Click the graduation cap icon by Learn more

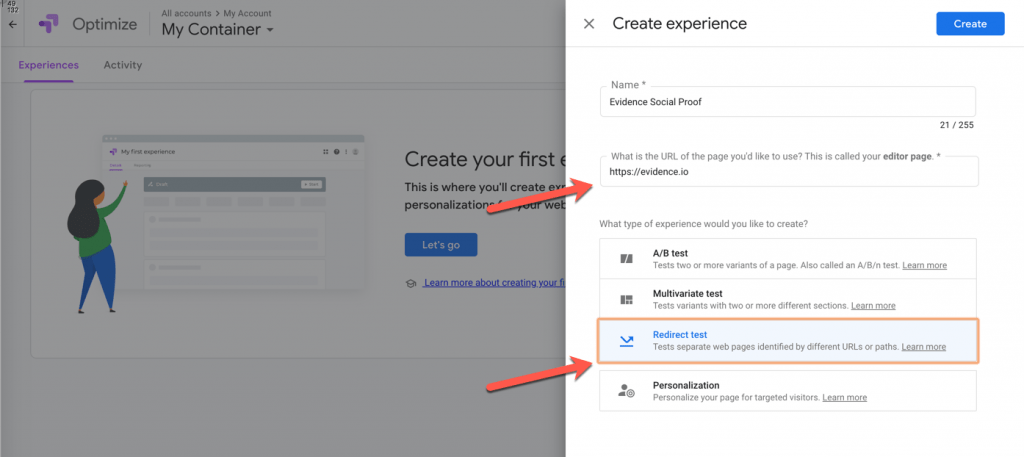[x=411, y=283]
